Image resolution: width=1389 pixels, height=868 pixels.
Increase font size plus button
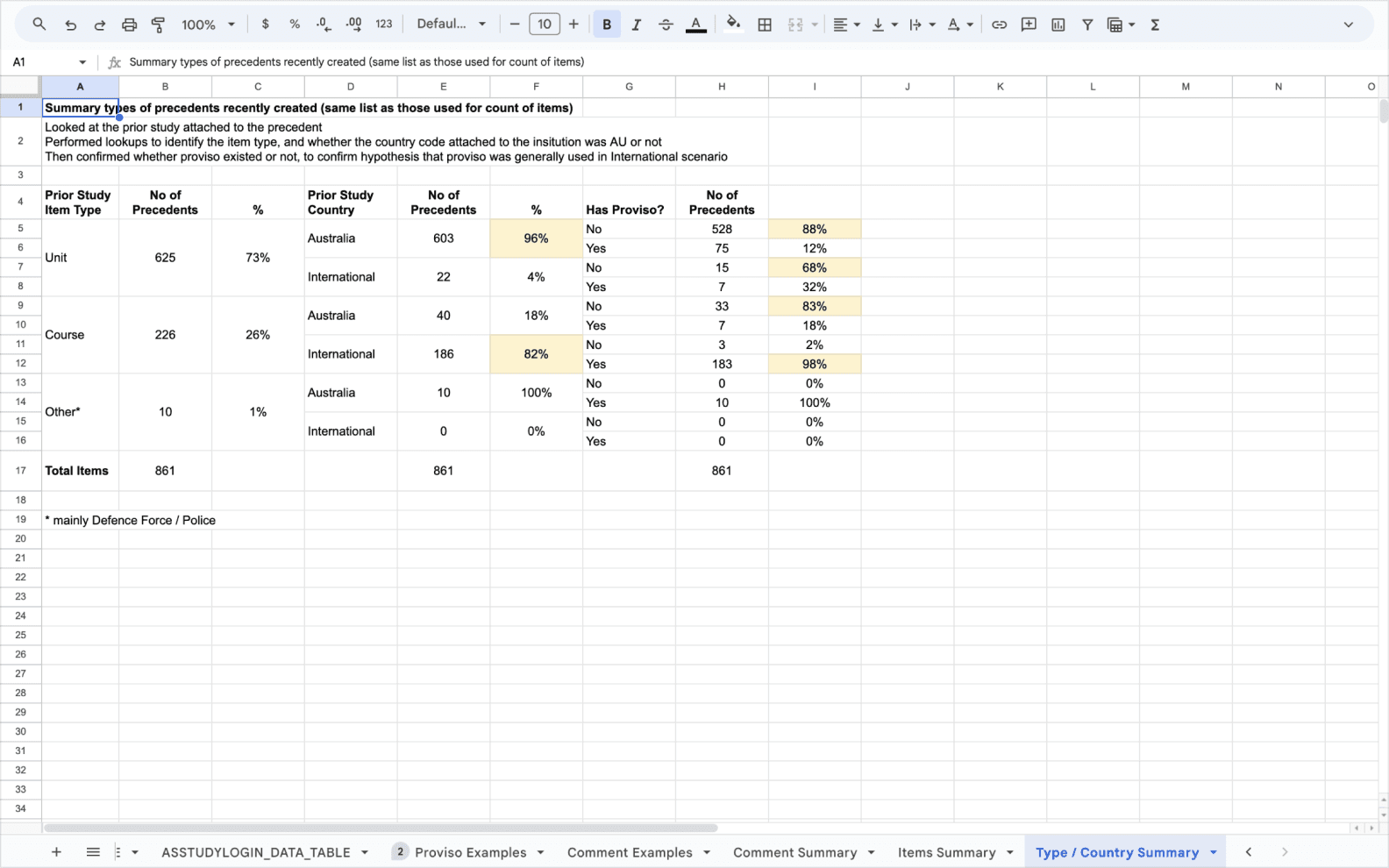tap(573, 25)
